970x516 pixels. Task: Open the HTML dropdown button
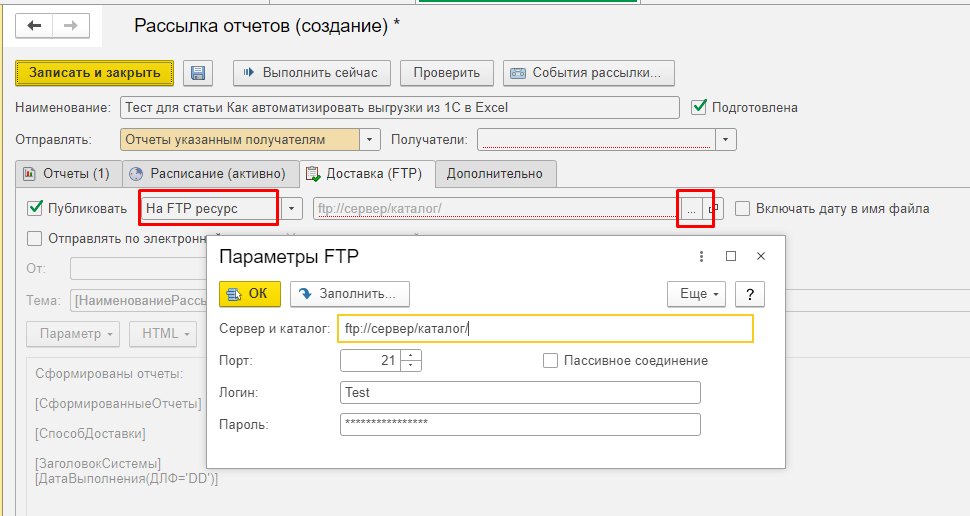point(163,333)
